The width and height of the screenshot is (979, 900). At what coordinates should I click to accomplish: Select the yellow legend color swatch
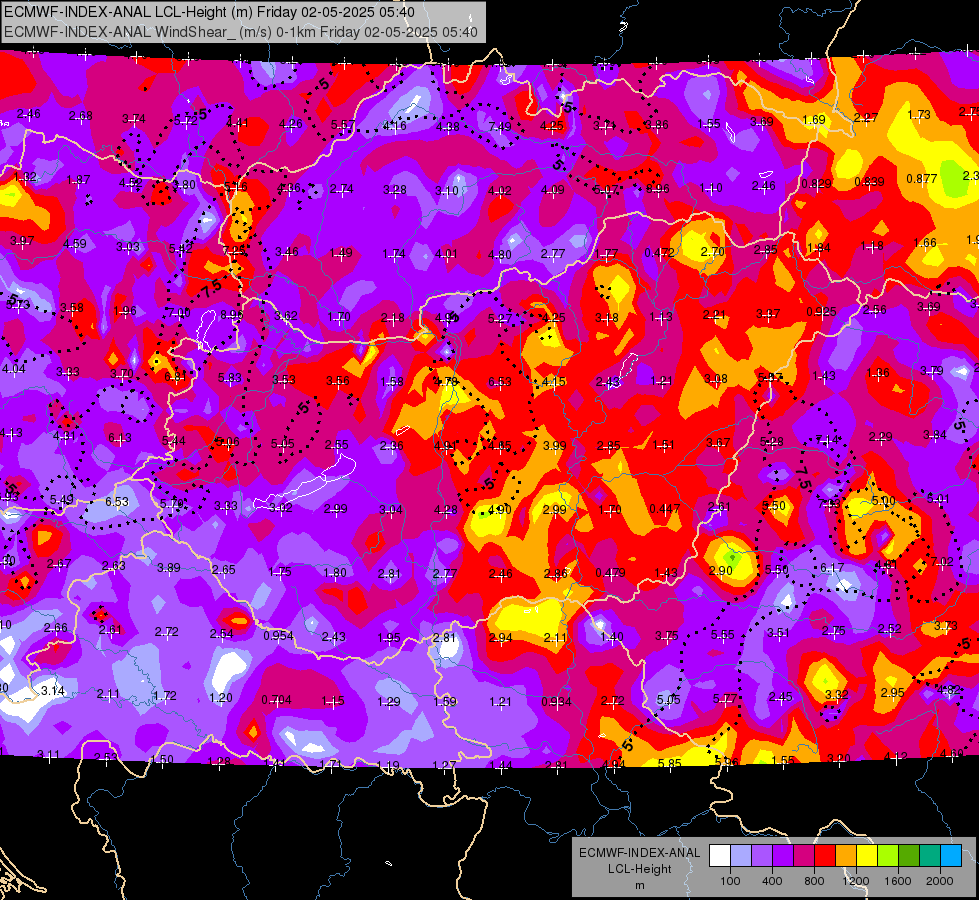[x=867, y=856]
